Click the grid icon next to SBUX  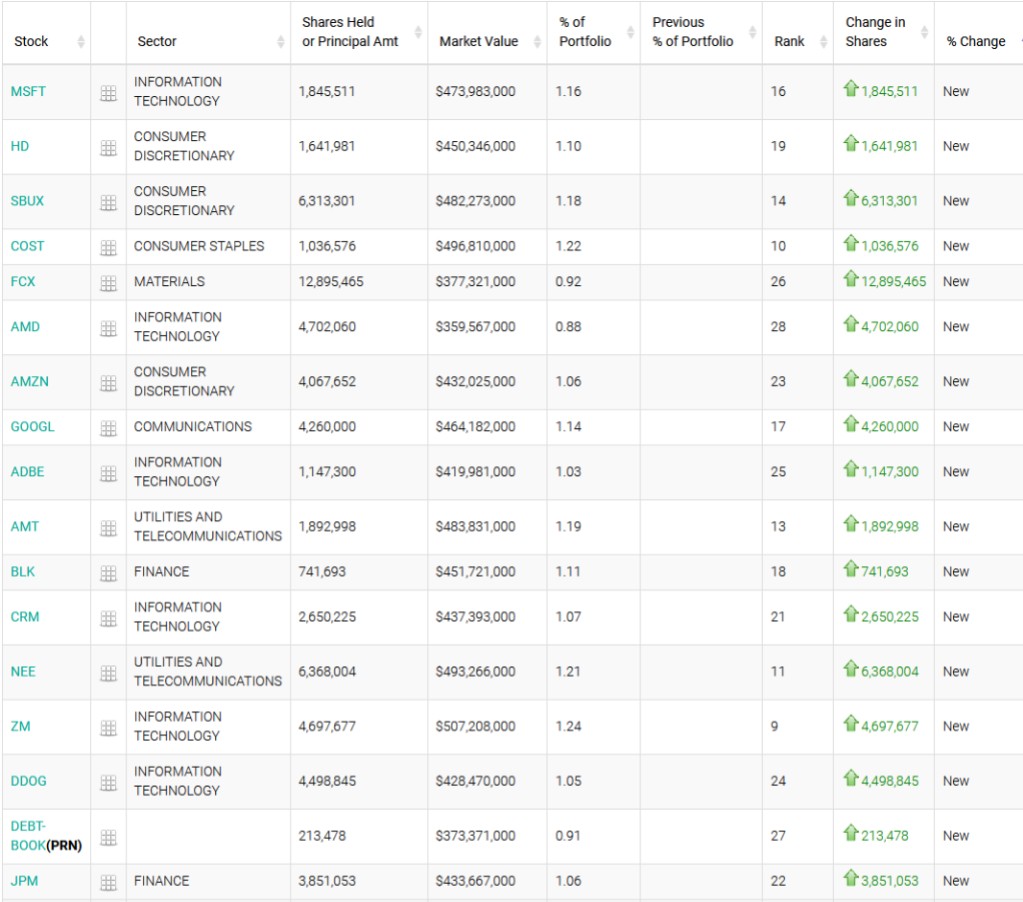tap(108, 202)
